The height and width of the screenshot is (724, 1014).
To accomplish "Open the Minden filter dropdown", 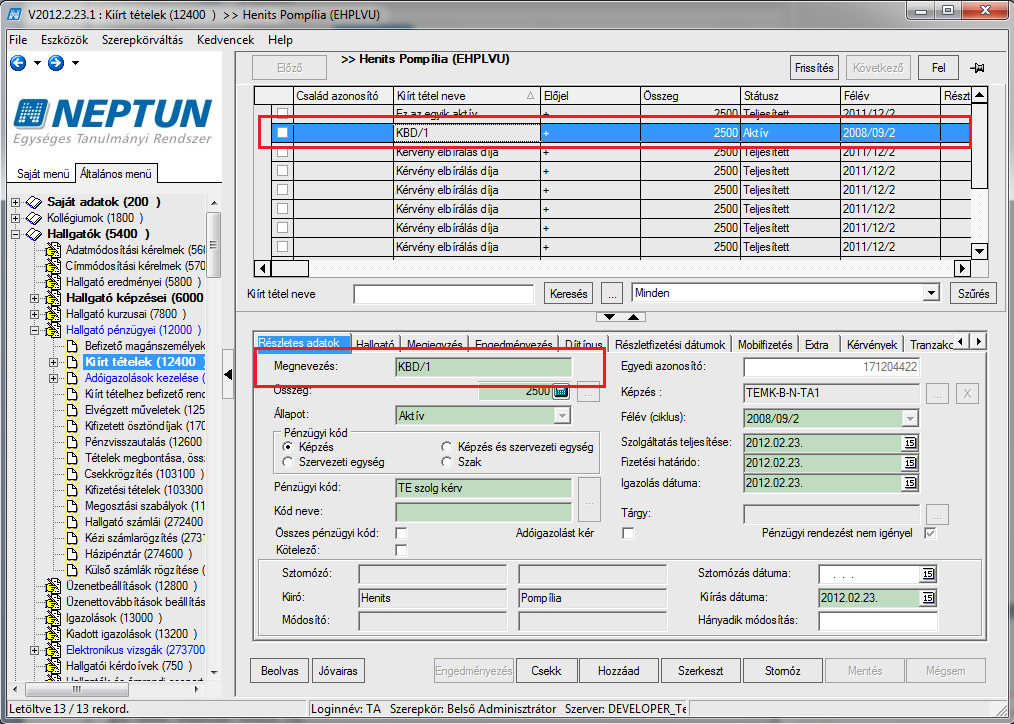I will (x=931, y=293).
